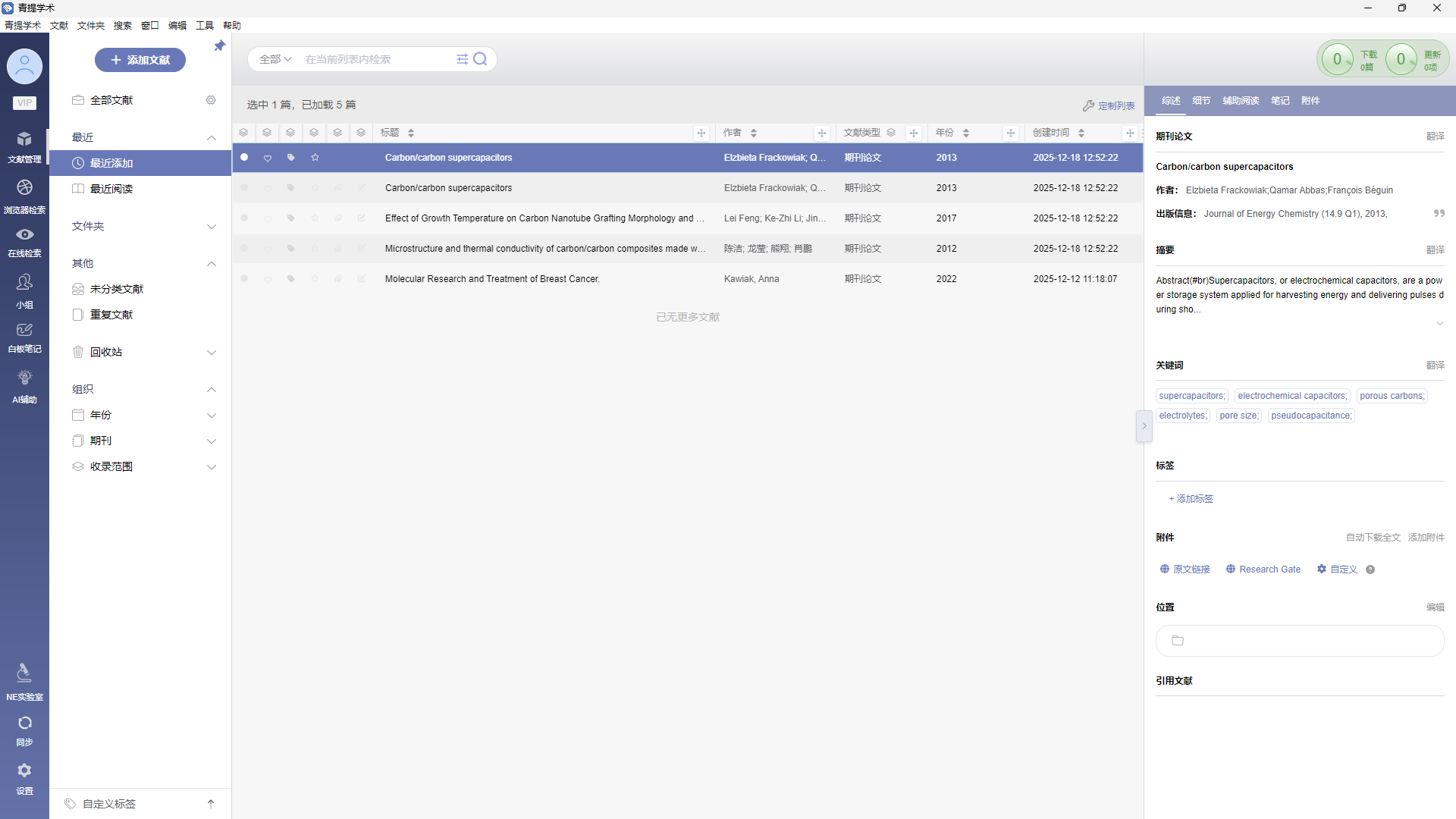Toggle read-status dot on Microstructure row
The height and width of the screenshot is (819, 1456).
[x=244, y=249]
